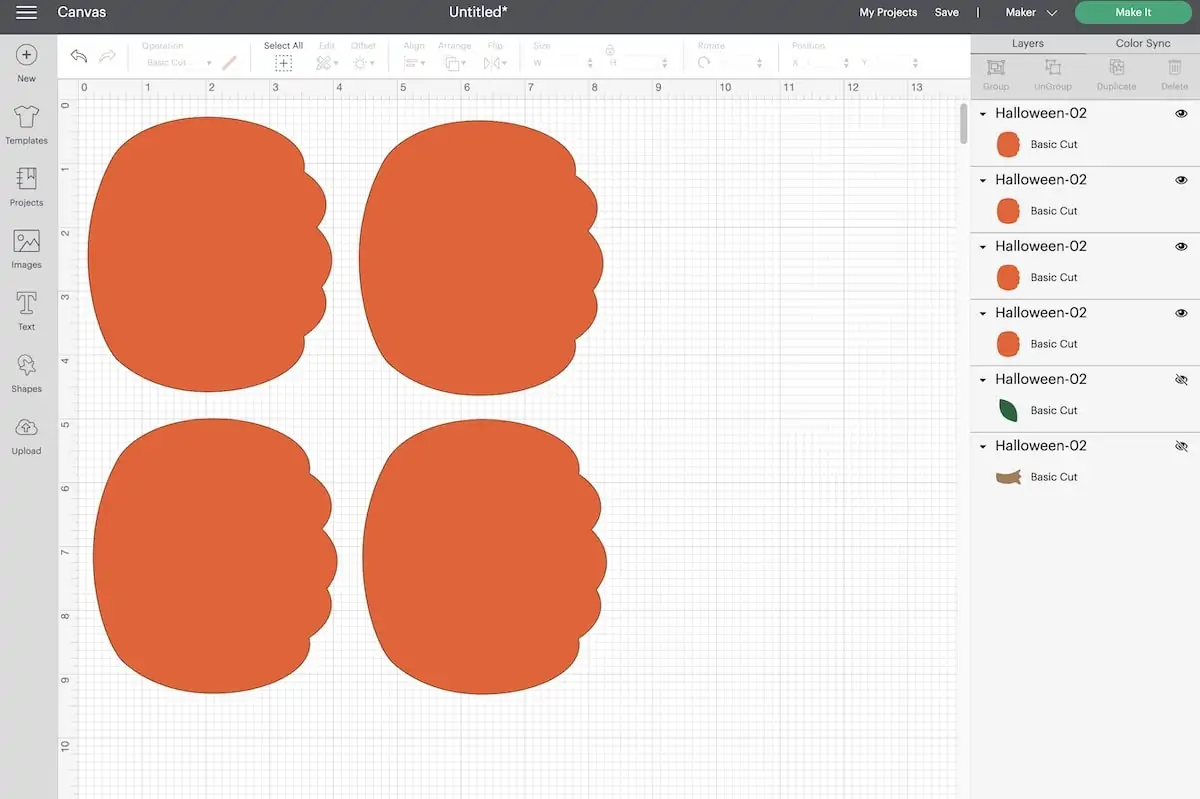Image resolution: width=1200 pixels, height=799 pixels.
Task: Click the Upload icon
Action: [x=26, y=428]
